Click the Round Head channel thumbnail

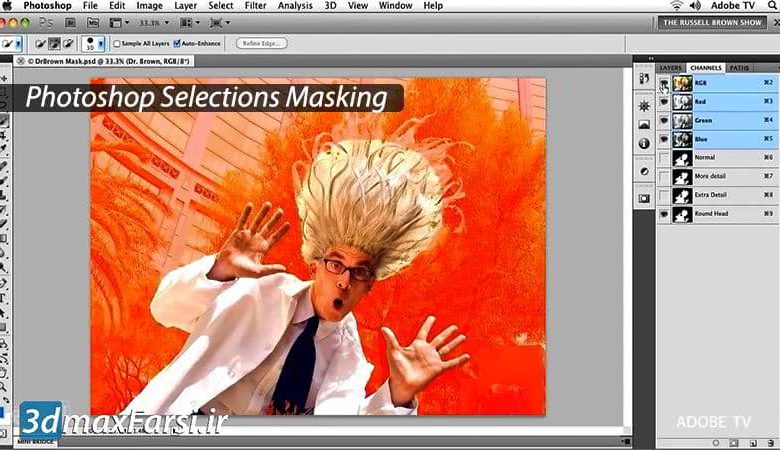coord(682,214)
